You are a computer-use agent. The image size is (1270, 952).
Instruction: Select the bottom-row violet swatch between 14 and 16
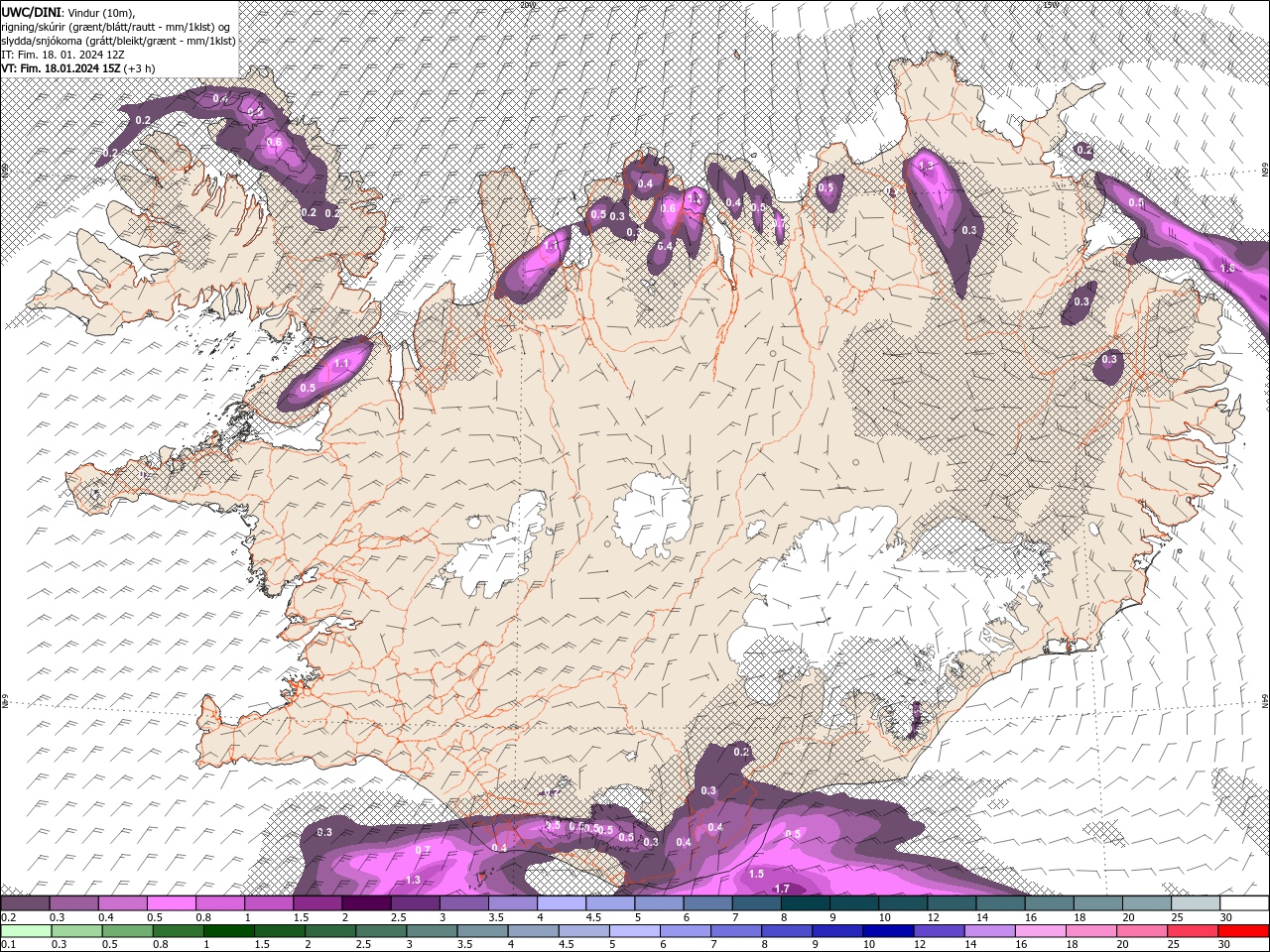(x=990, y=930)
